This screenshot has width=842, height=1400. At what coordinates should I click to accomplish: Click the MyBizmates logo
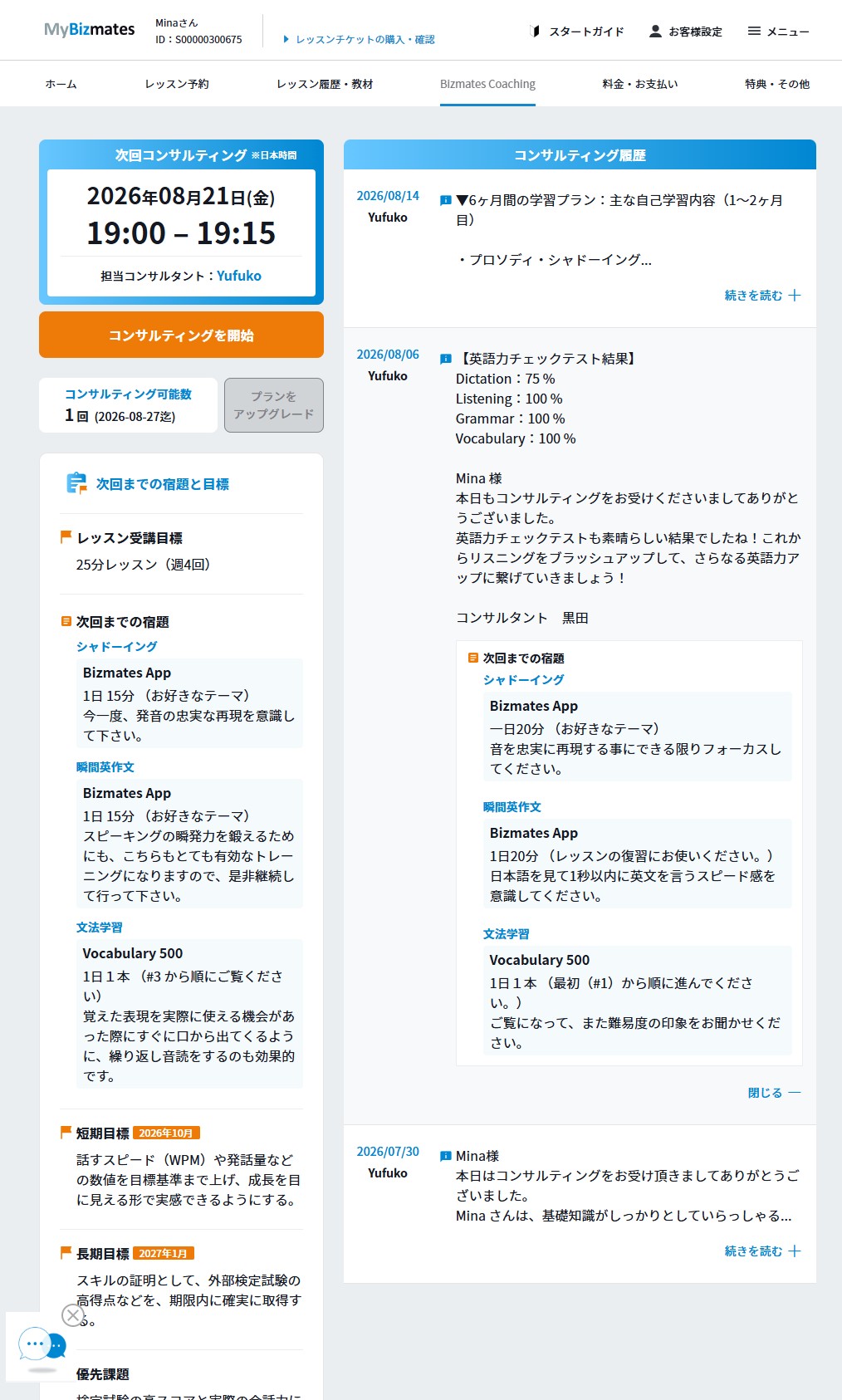90,30
